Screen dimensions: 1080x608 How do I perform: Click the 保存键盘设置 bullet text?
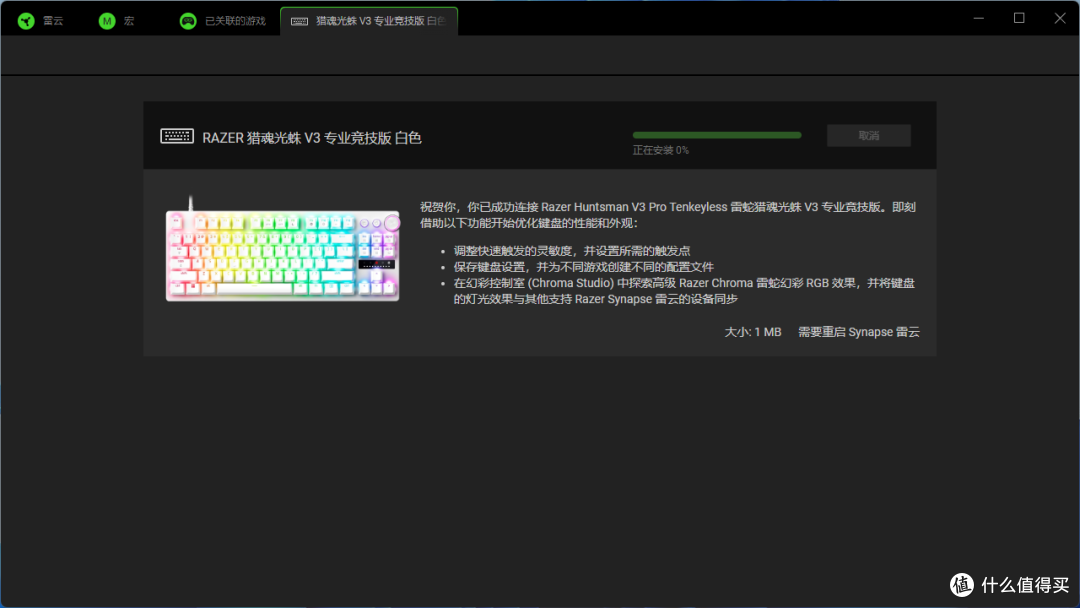pos(583,266)
